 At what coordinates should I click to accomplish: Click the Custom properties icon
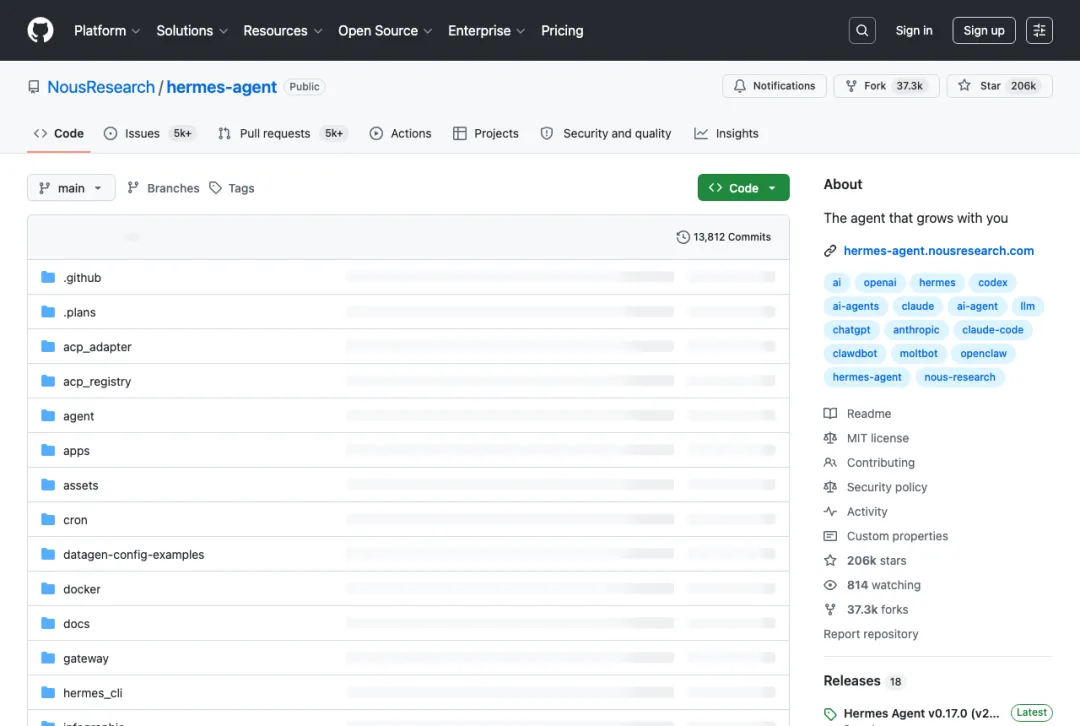coord(830,536)
